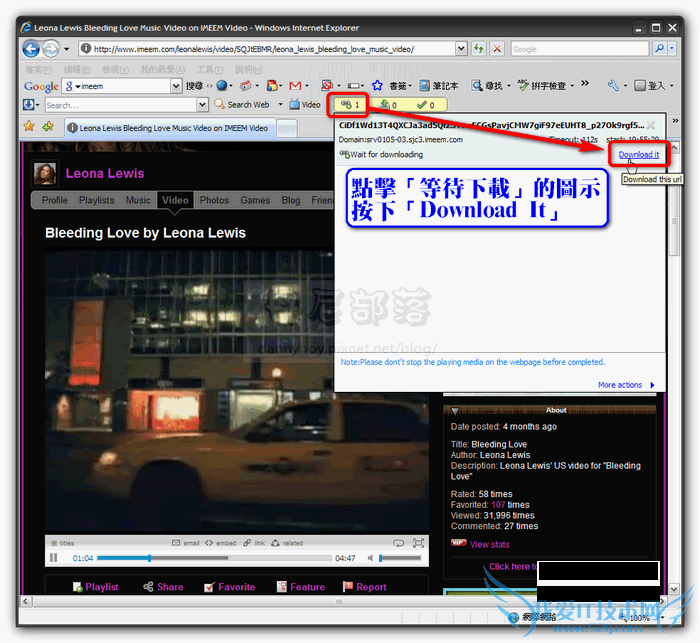
Task: Click the Leona Lewis avatar thumbnail
Action: point(46,174)
